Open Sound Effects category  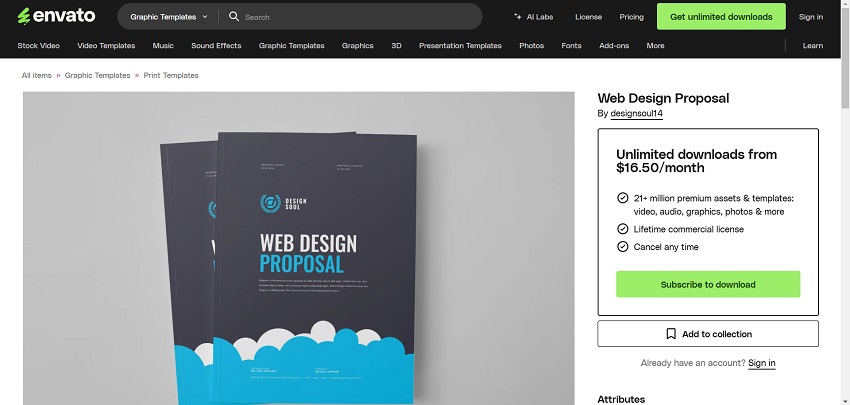coord(216,46)
